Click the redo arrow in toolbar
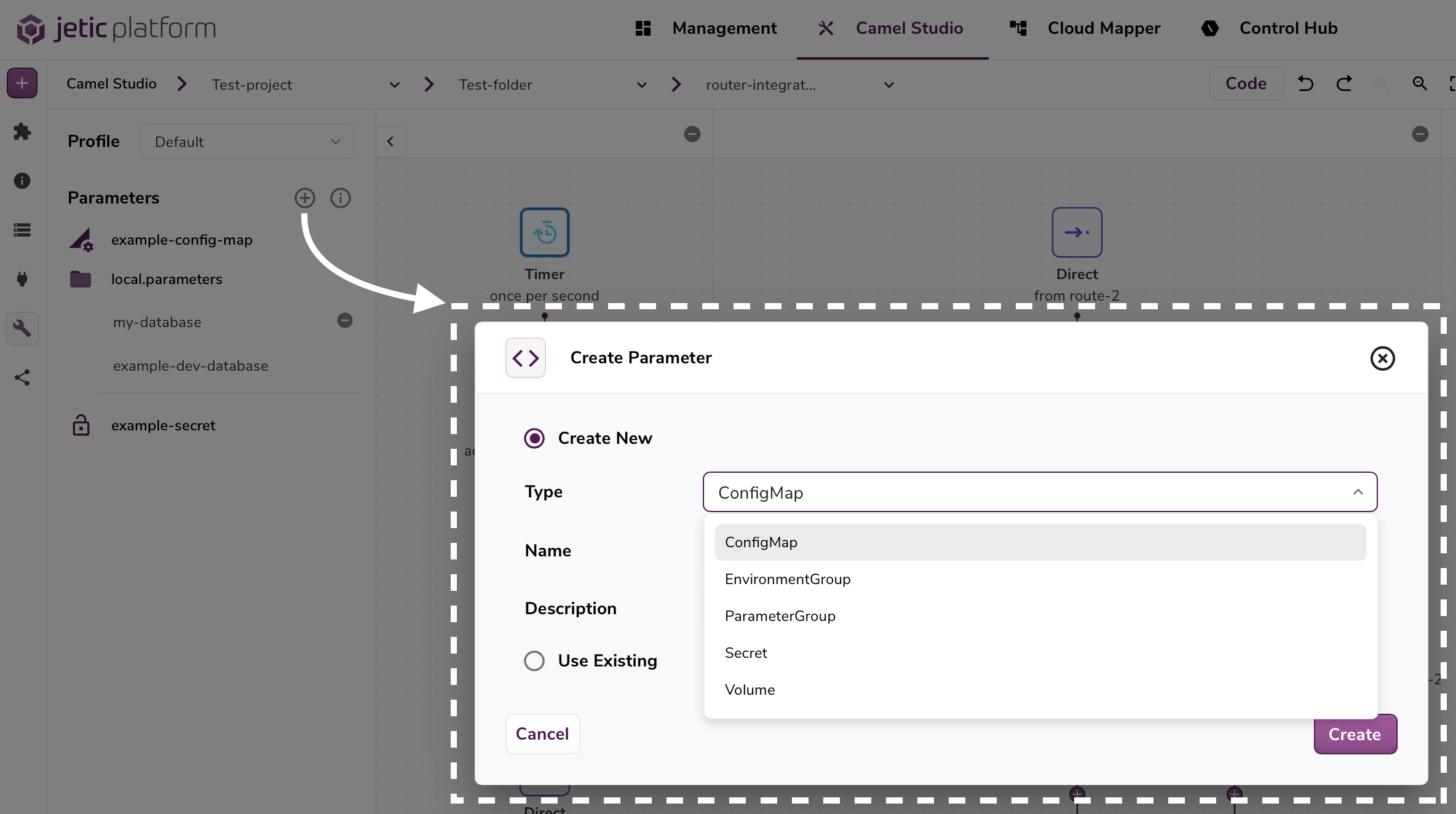Viewport: 1456px width, 814px height. click(x=1345, y=84)
